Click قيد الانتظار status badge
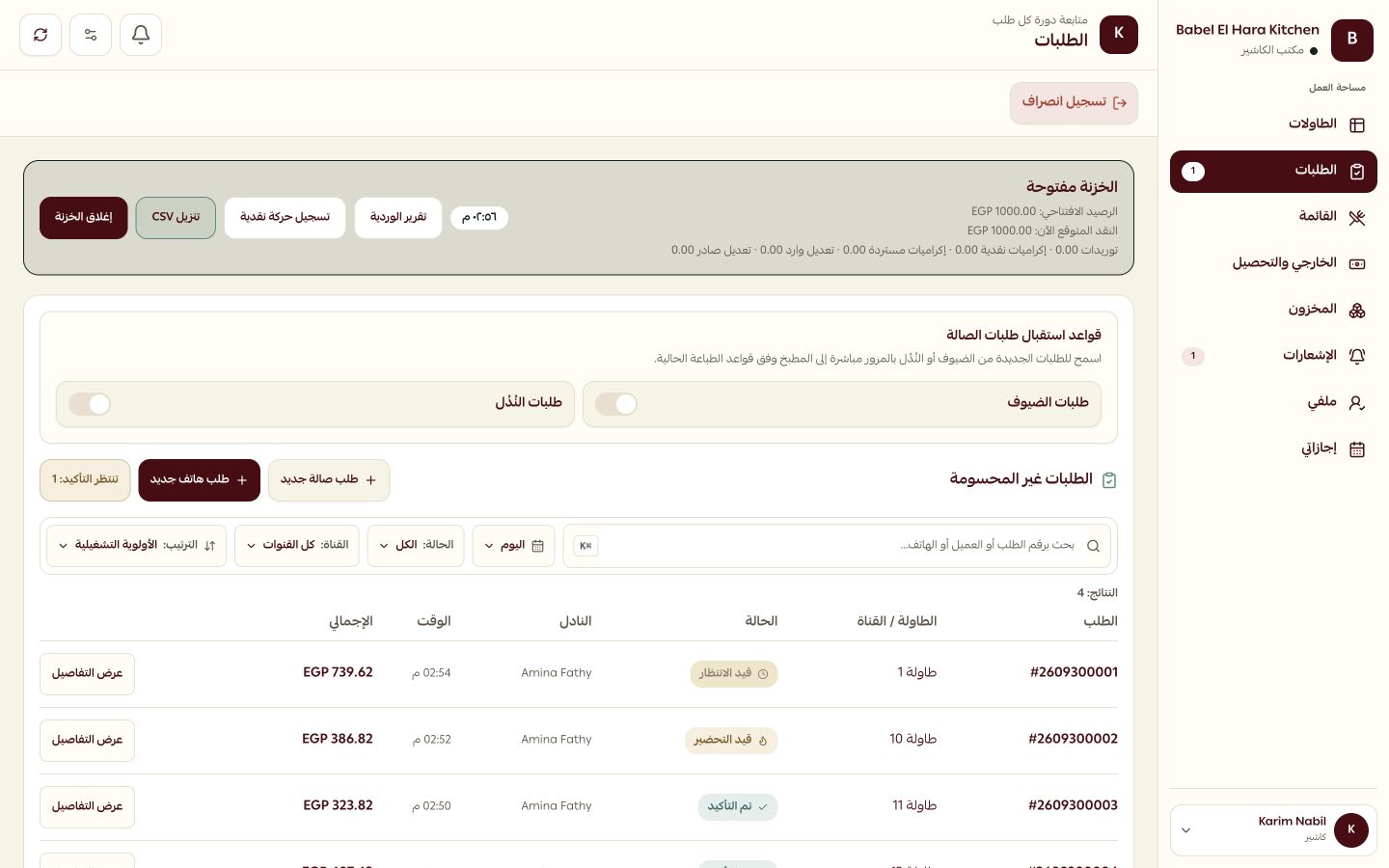Viewport: 1389px width, 868px height. [x=734, y=674]
